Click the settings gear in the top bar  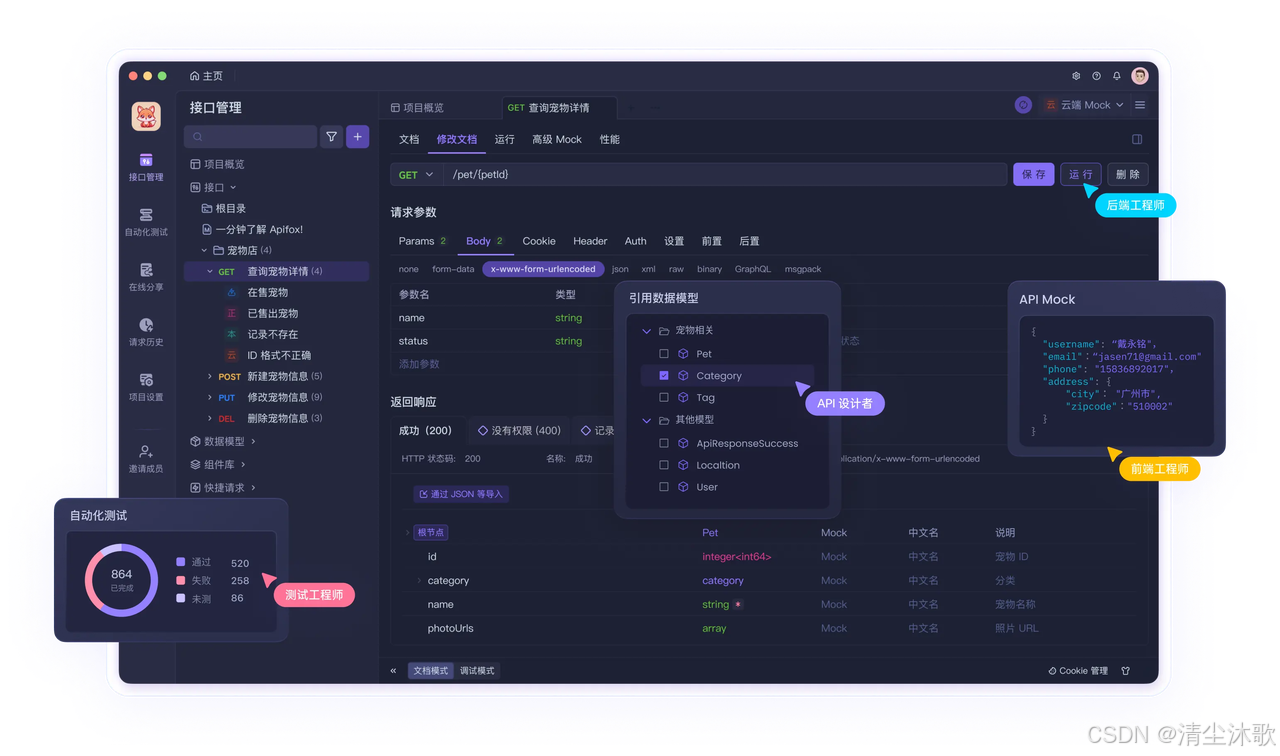[1075, 75]
